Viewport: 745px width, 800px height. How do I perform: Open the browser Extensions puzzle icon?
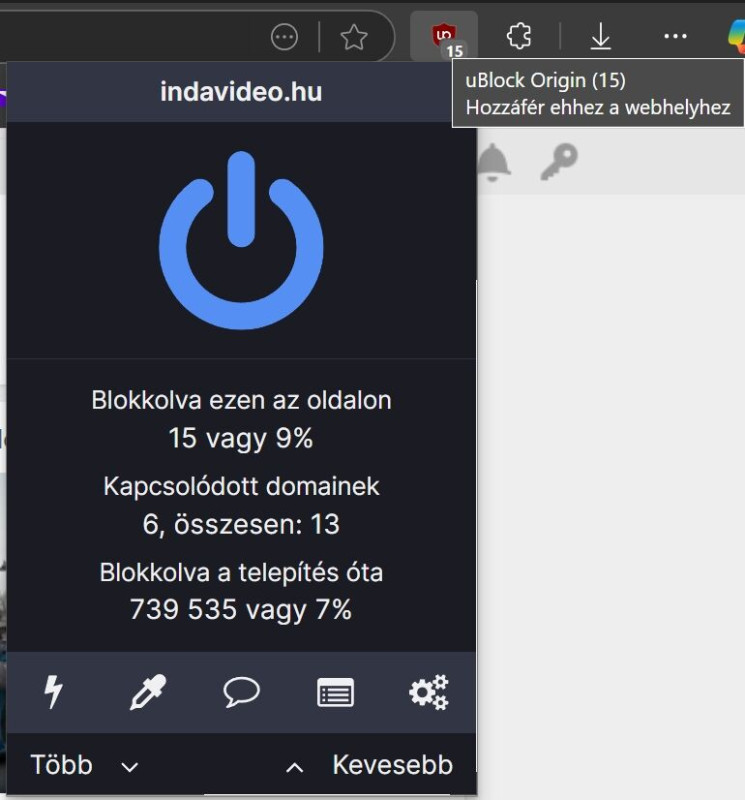pyautogui.click(x=519, y=37)
